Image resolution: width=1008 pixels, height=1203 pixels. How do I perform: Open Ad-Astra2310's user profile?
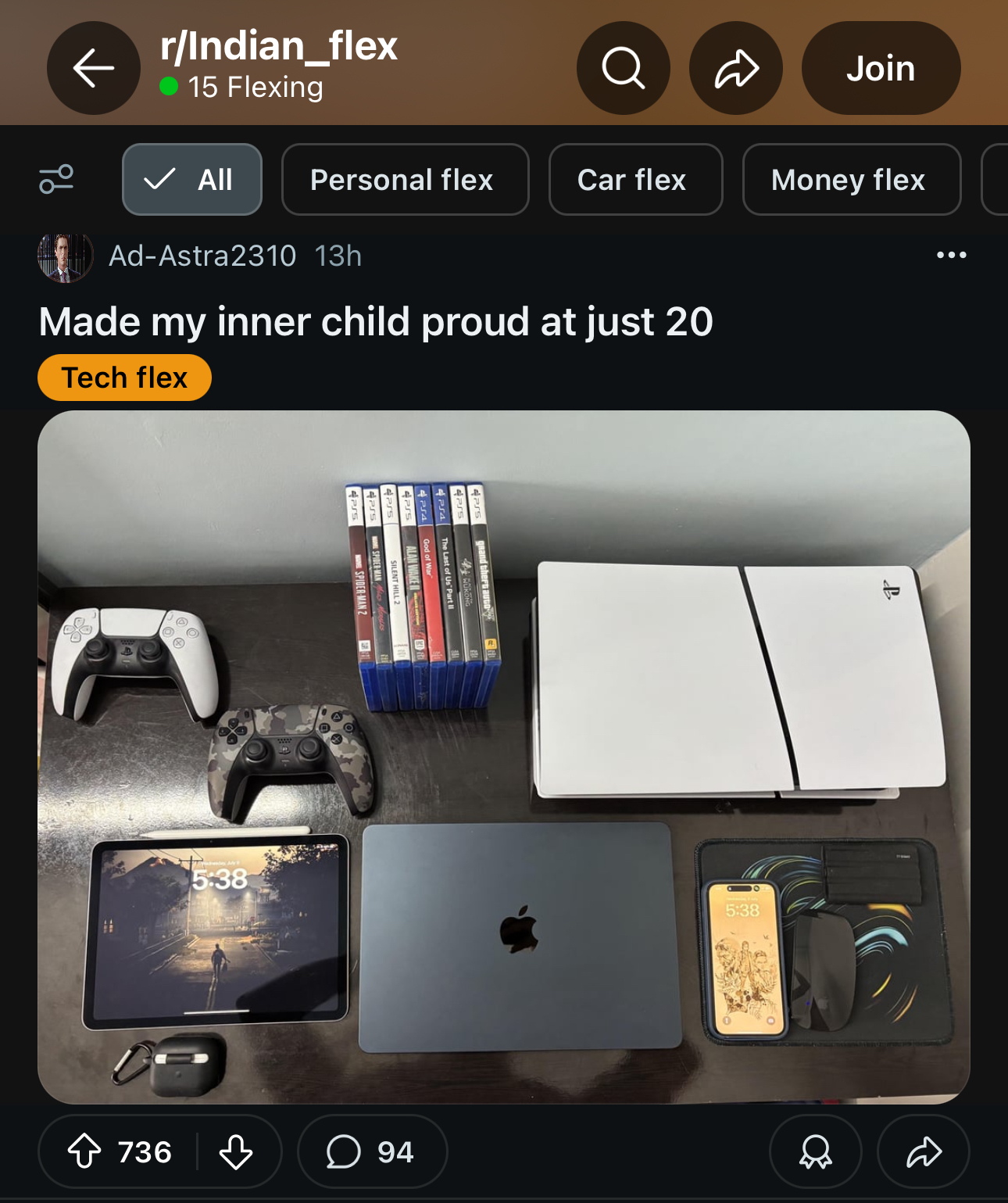(x=202, y=256)
